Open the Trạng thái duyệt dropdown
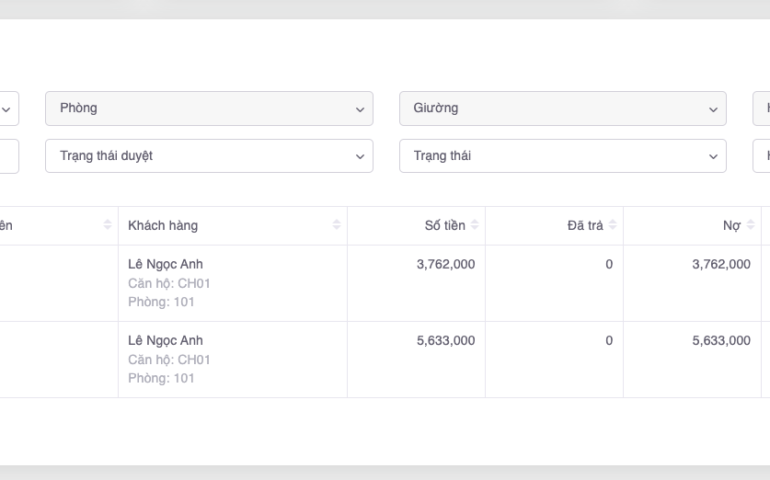Screen dimensions: 770x480 coord(208,156)
